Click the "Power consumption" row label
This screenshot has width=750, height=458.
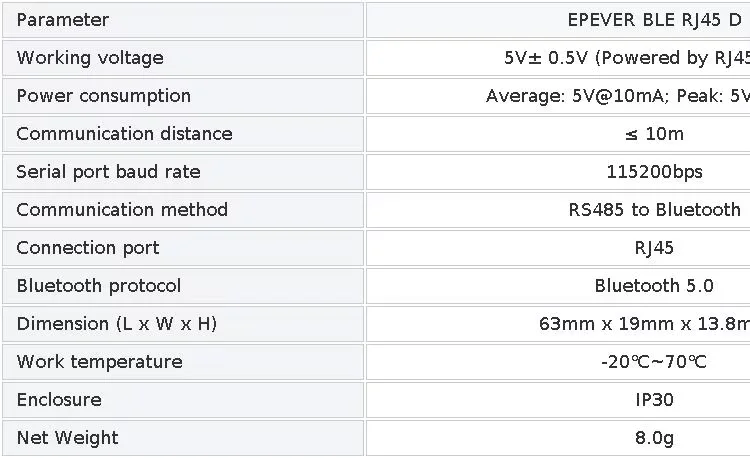tap(103, 96)
